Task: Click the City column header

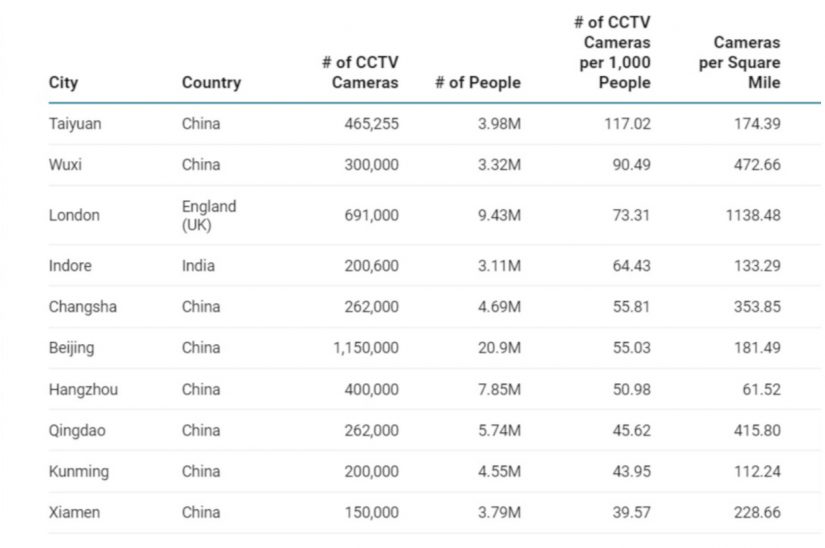Action: click(63, 83)
